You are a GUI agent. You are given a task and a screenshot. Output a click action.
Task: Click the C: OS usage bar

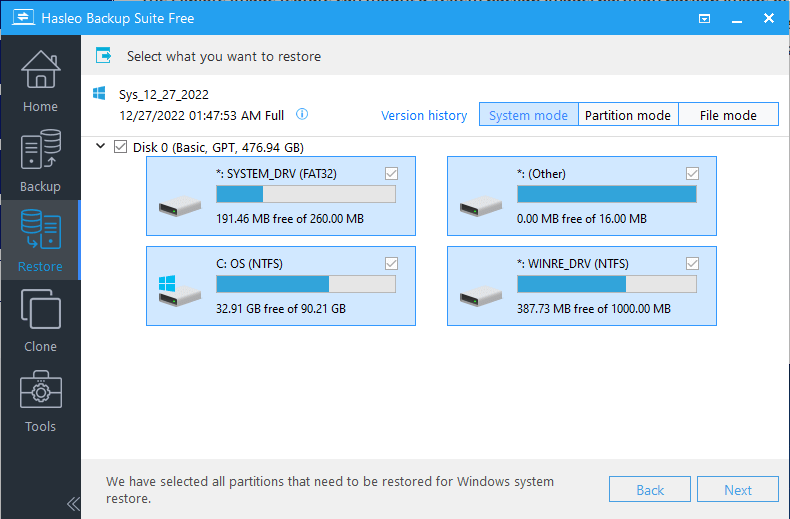tap(305, 284)
